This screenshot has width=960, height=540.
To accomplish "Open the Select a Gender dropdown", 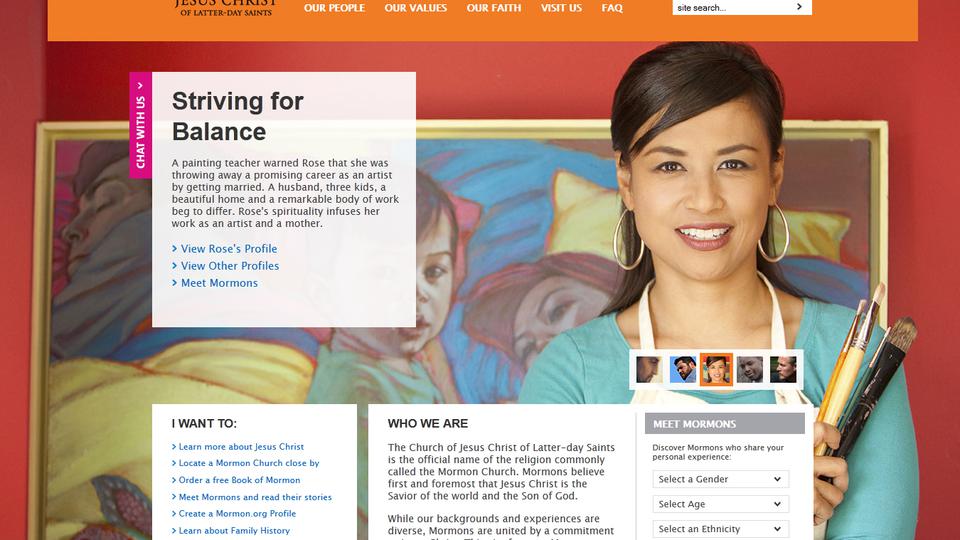I will pyautogui.click(x=721, y=479).
